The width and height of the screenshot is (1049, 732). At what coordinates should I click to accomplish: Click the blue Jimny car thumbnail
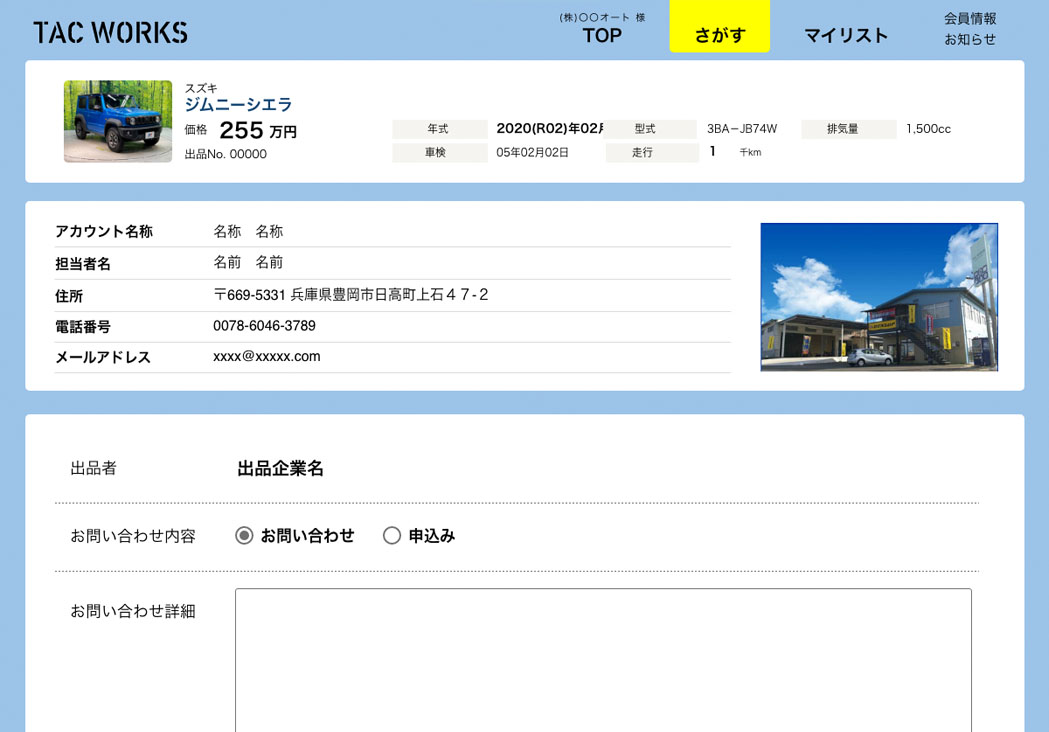(118, 121)
